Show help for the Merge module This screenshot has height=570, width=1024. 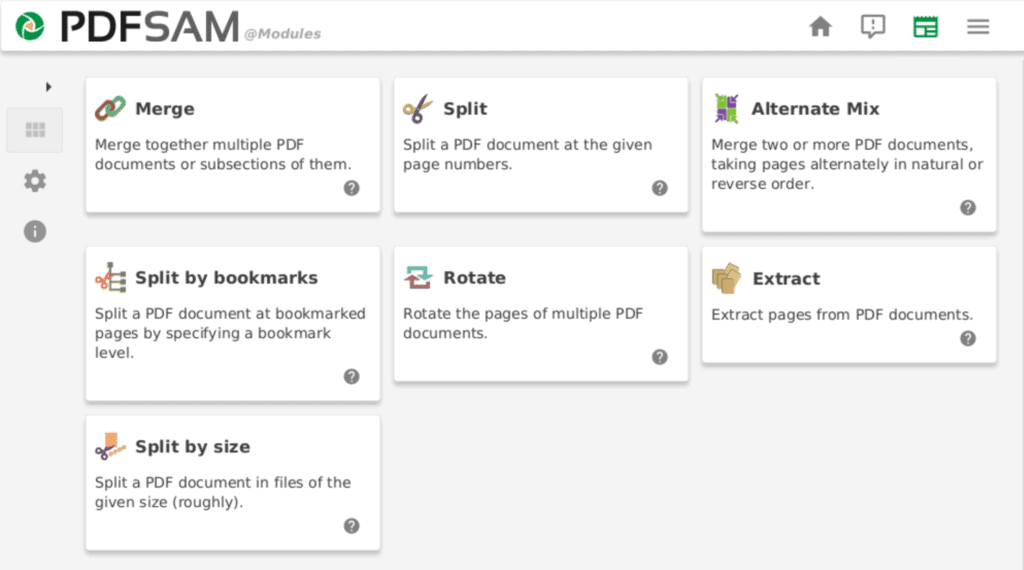tap(351, 188)
